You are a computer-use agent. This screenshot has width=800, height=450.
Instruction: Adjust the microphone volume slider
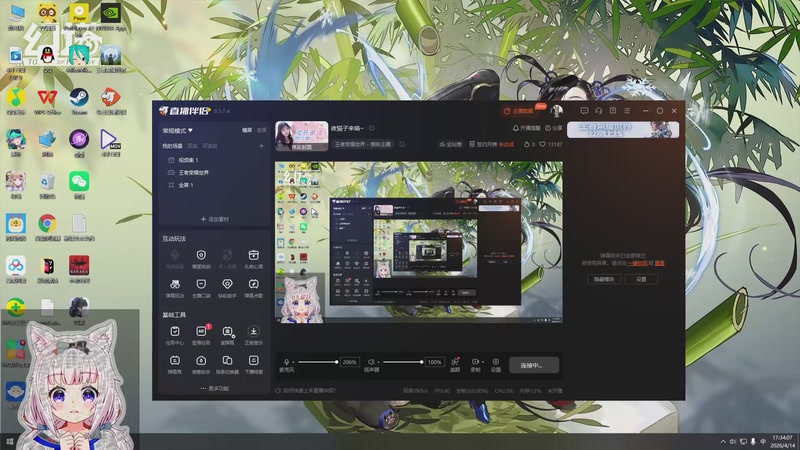point(318,362)
